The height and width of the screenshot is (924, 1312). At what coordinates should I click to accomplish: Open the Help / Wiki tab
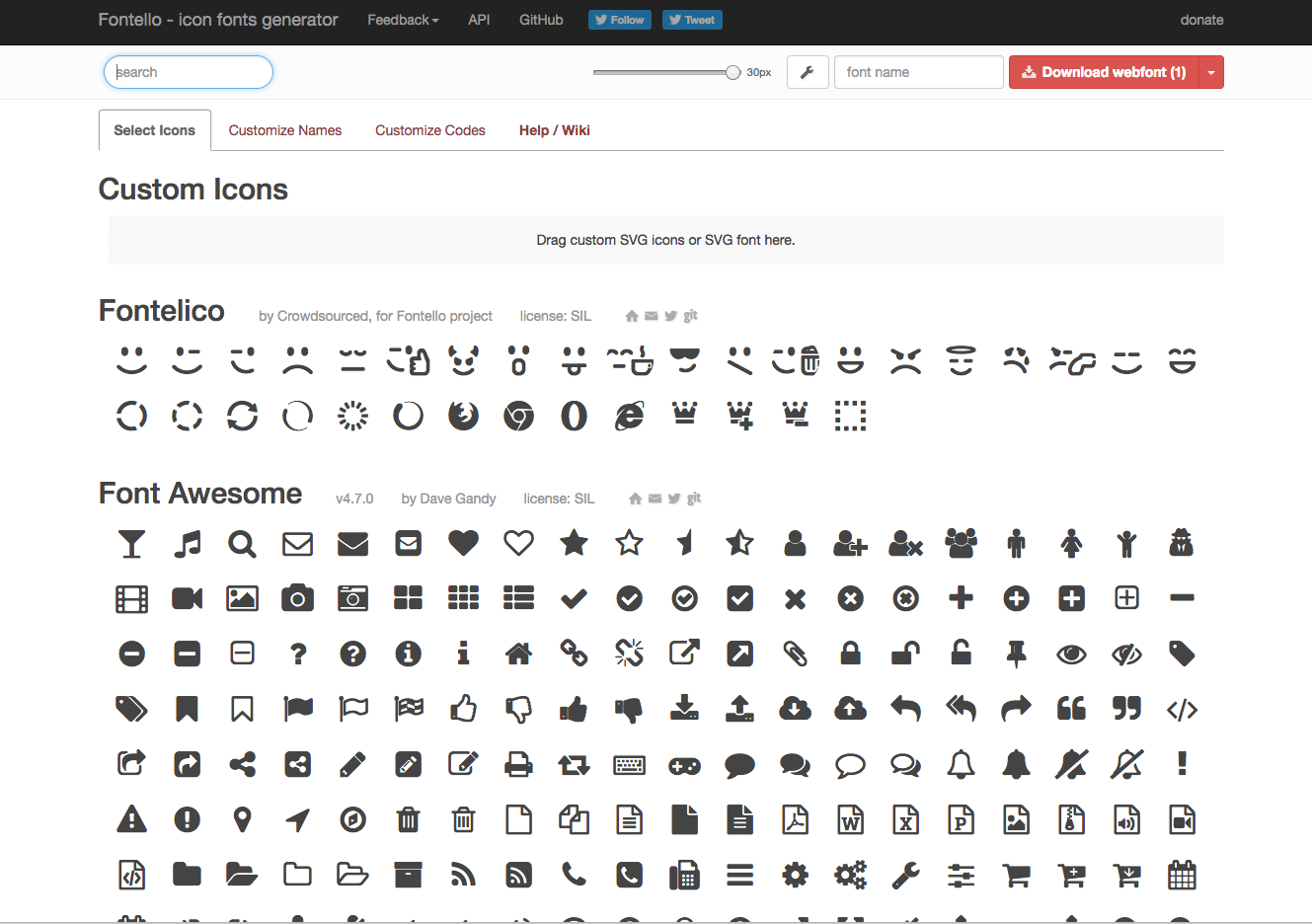click(x=555, y=130)
